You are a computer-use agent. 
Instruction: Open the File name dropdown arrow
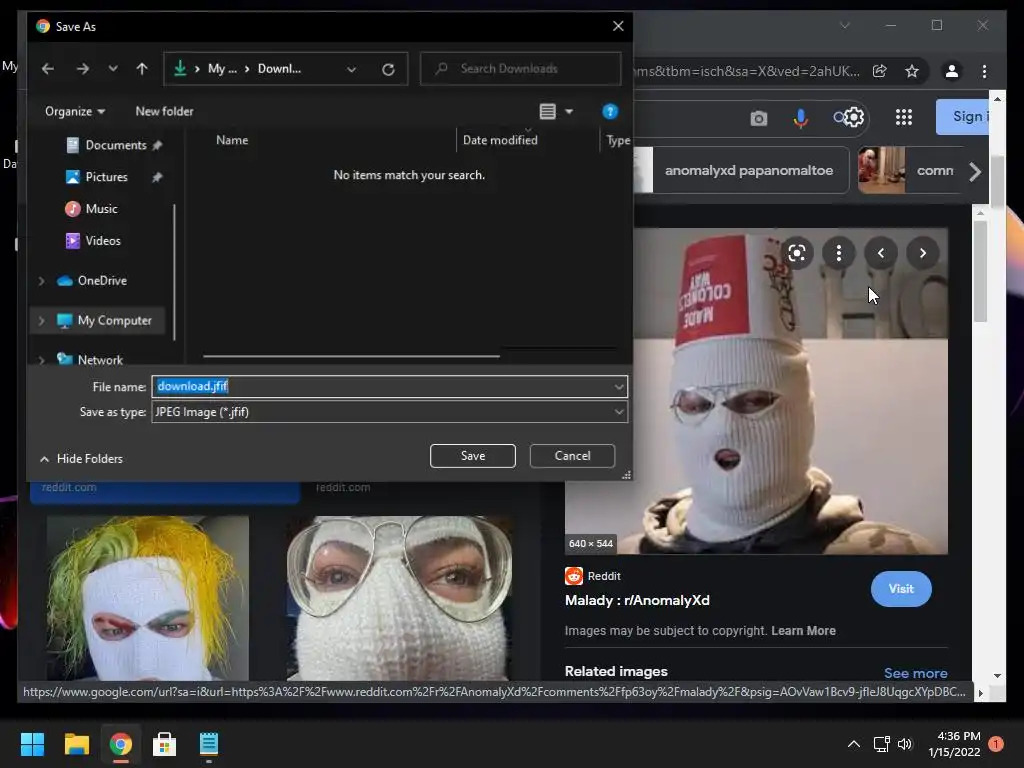pyautogui.click(x=619, y=387)
